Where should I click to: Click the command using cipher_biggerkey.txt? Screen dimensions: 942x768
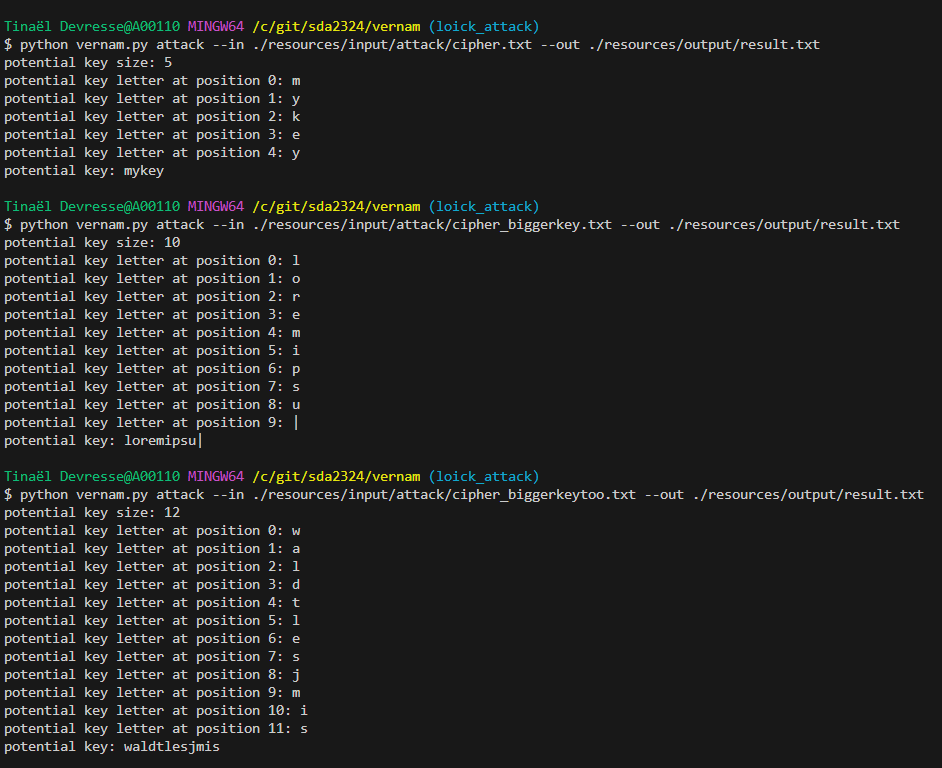pyautogui.click(x=452, y=225)
